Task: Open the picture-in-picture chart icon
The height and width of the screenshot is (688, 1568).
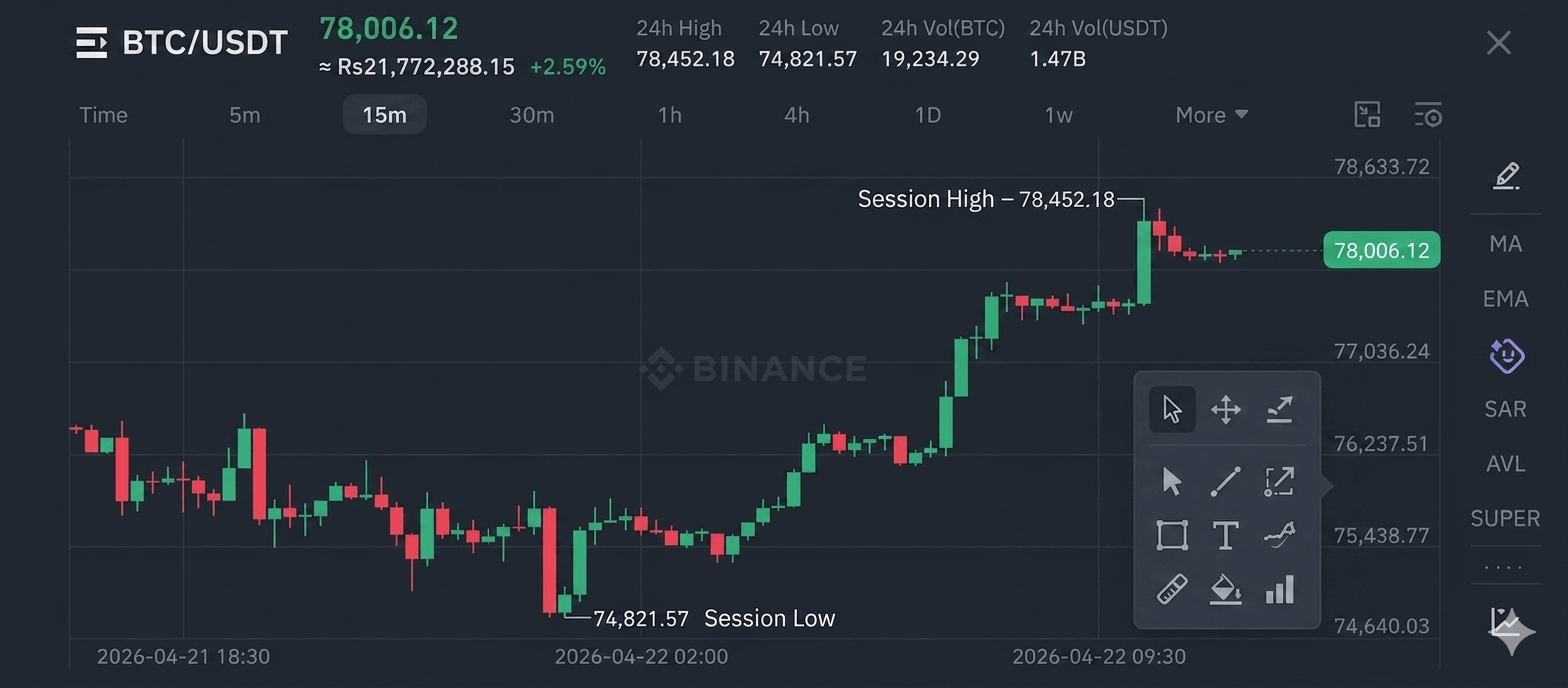Action: [1367, 114]
